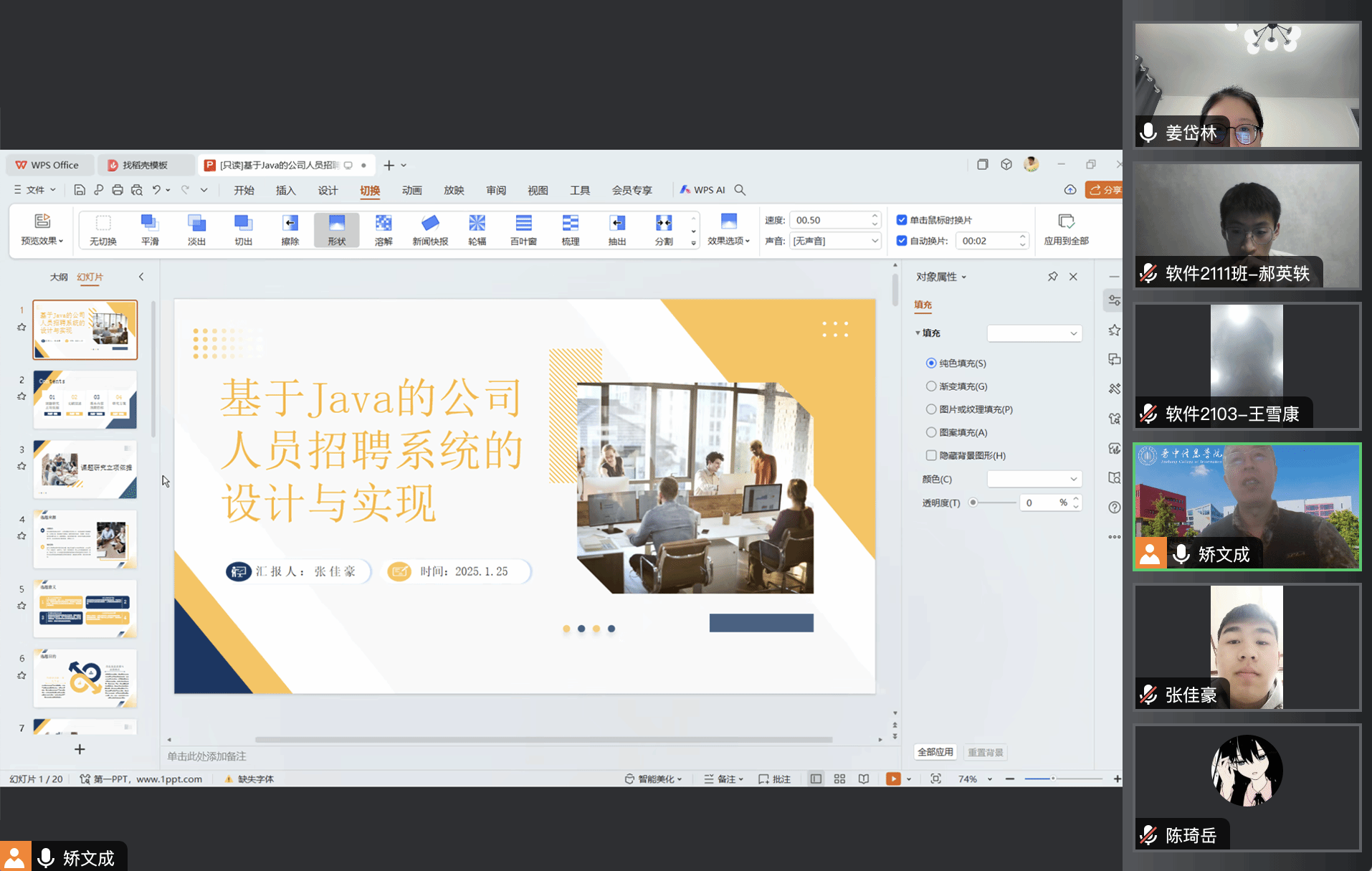Select the 切出 transition effect

tap(243, 230)
